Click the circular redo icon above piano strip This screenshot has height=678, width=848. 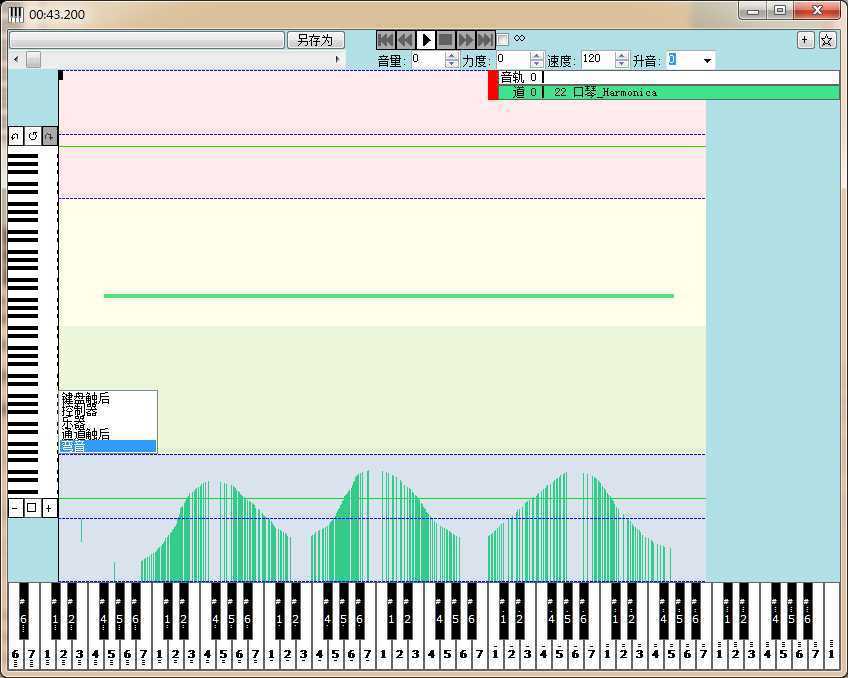(x=32, y=136)
